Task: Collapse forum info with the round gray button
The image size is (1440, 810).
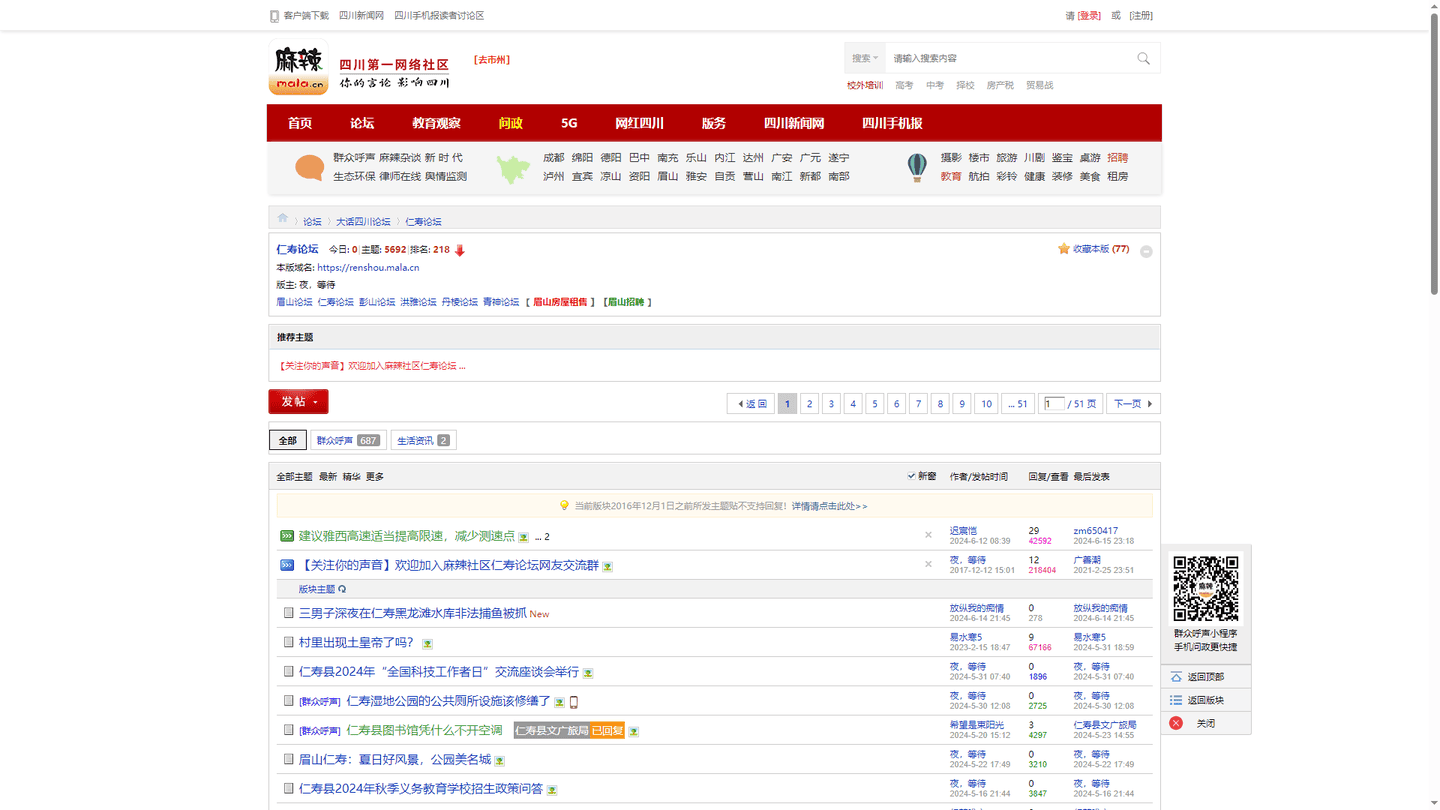Action: pyautogui.click(x=1146, y=252)
